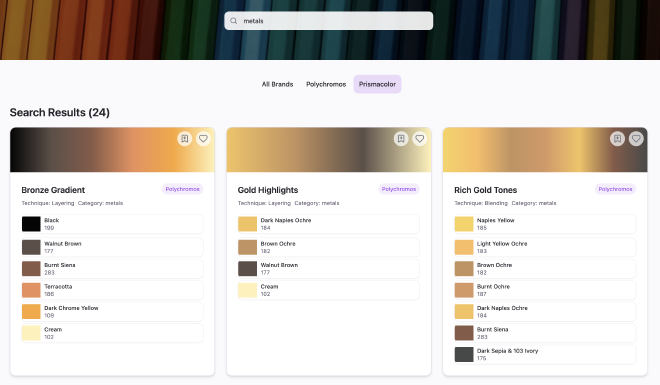Bookmark the Gold Highlights card
The image size is (660, 385).
pyautogui.click(x=401, y=138)
